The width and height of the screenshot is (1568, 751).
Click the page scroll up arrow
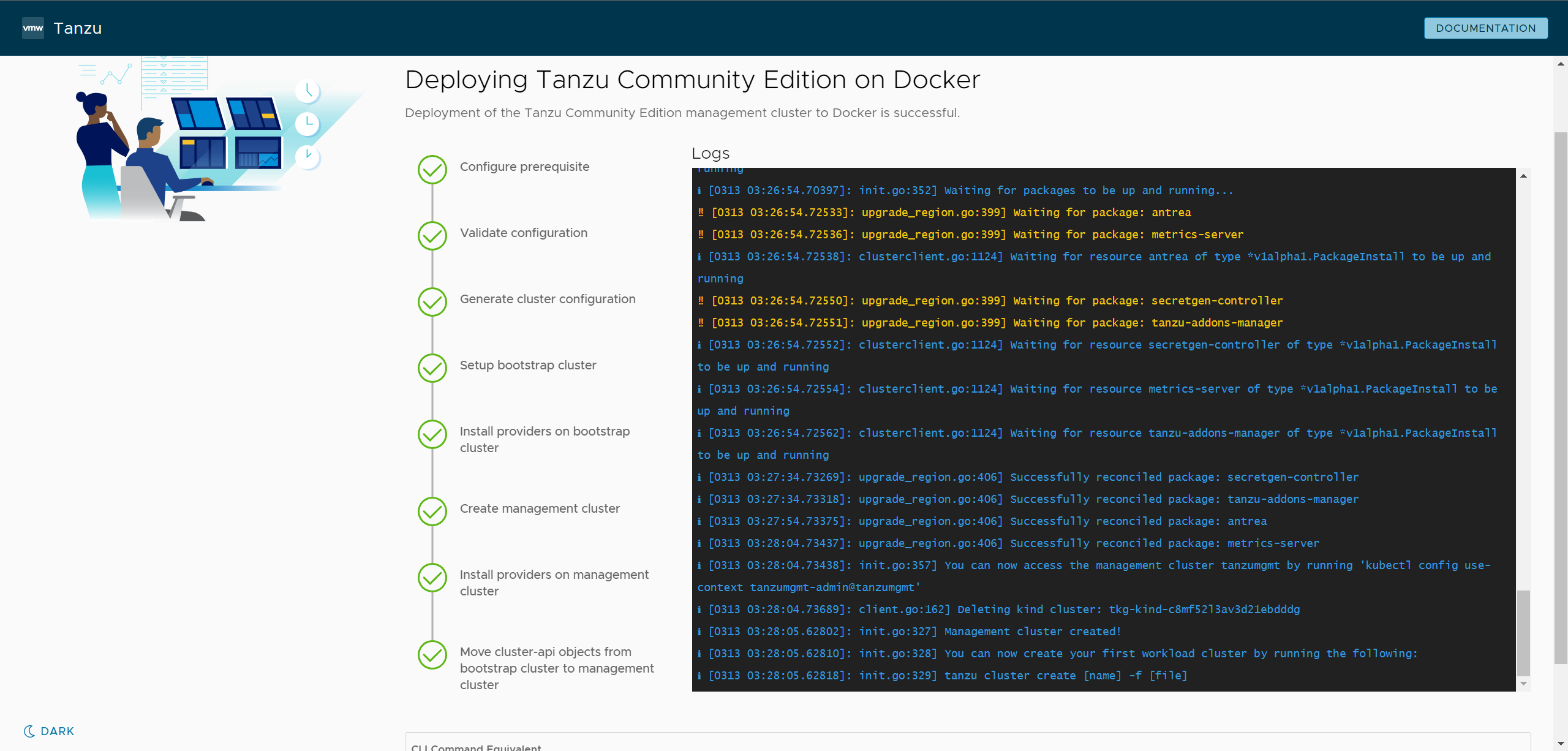point(1561,64)
